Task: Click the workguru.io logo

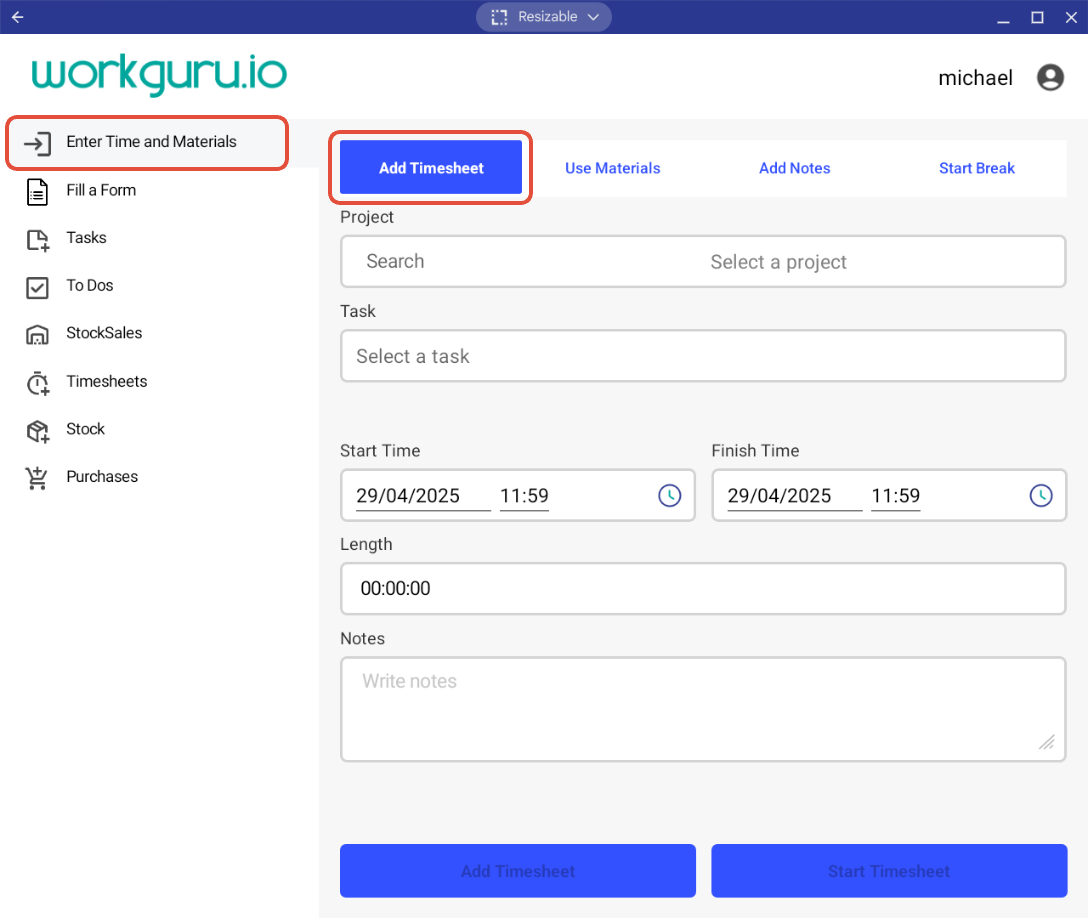Action: pos(159,74)
